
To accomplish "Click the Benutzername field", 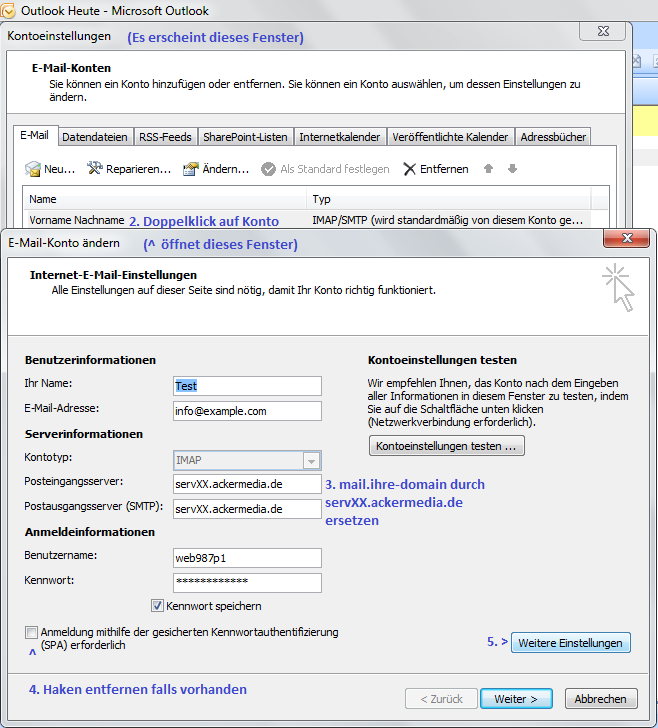I will click(x=247, y=558).
